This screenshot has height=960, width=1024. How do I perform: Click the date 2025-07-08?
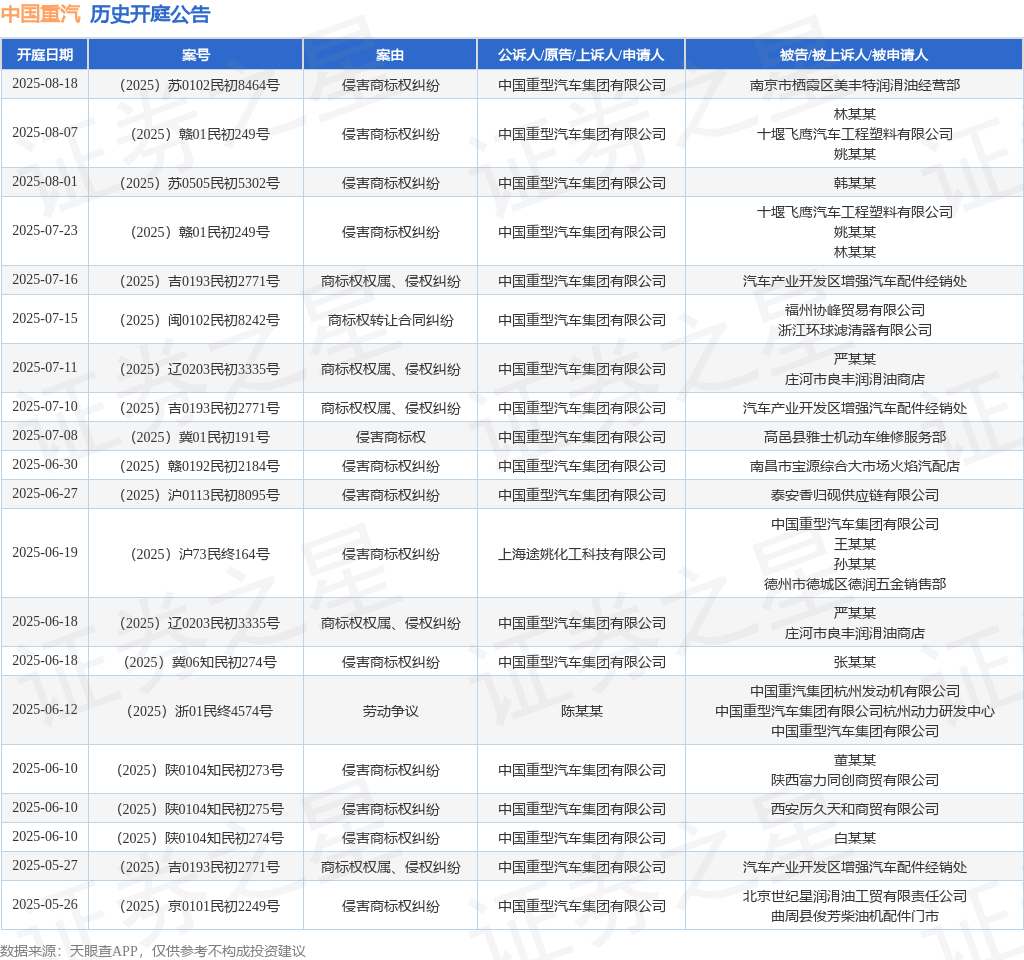point(44,436)
